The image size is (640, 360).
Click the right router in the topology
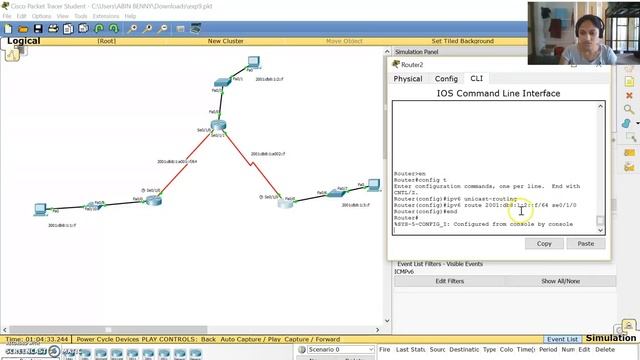pyautogui.click(x=285, y=203)
